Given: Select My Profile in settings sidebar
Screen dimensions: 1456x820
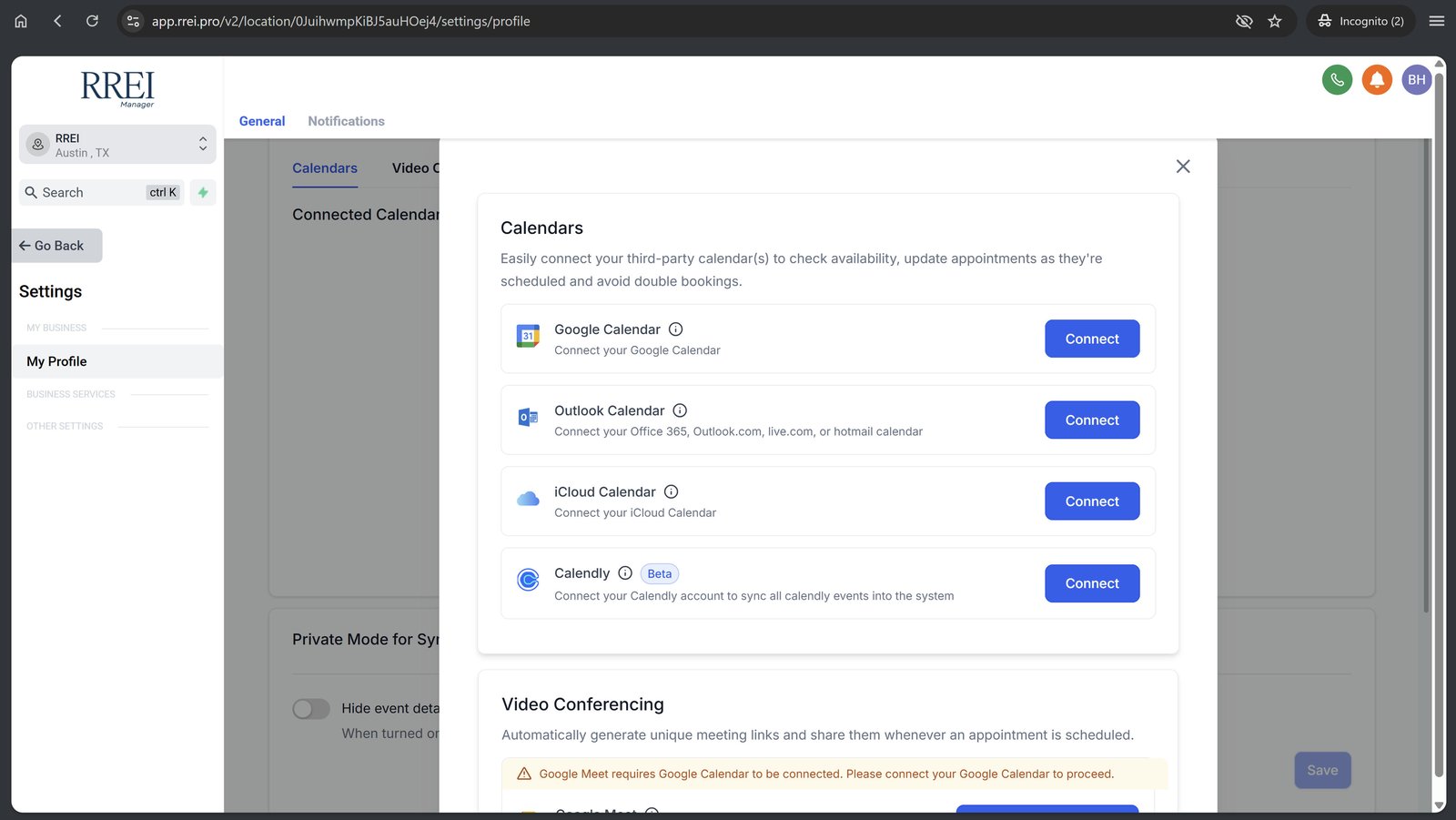Looking at the screenshot, I should [x=117, y=361].
